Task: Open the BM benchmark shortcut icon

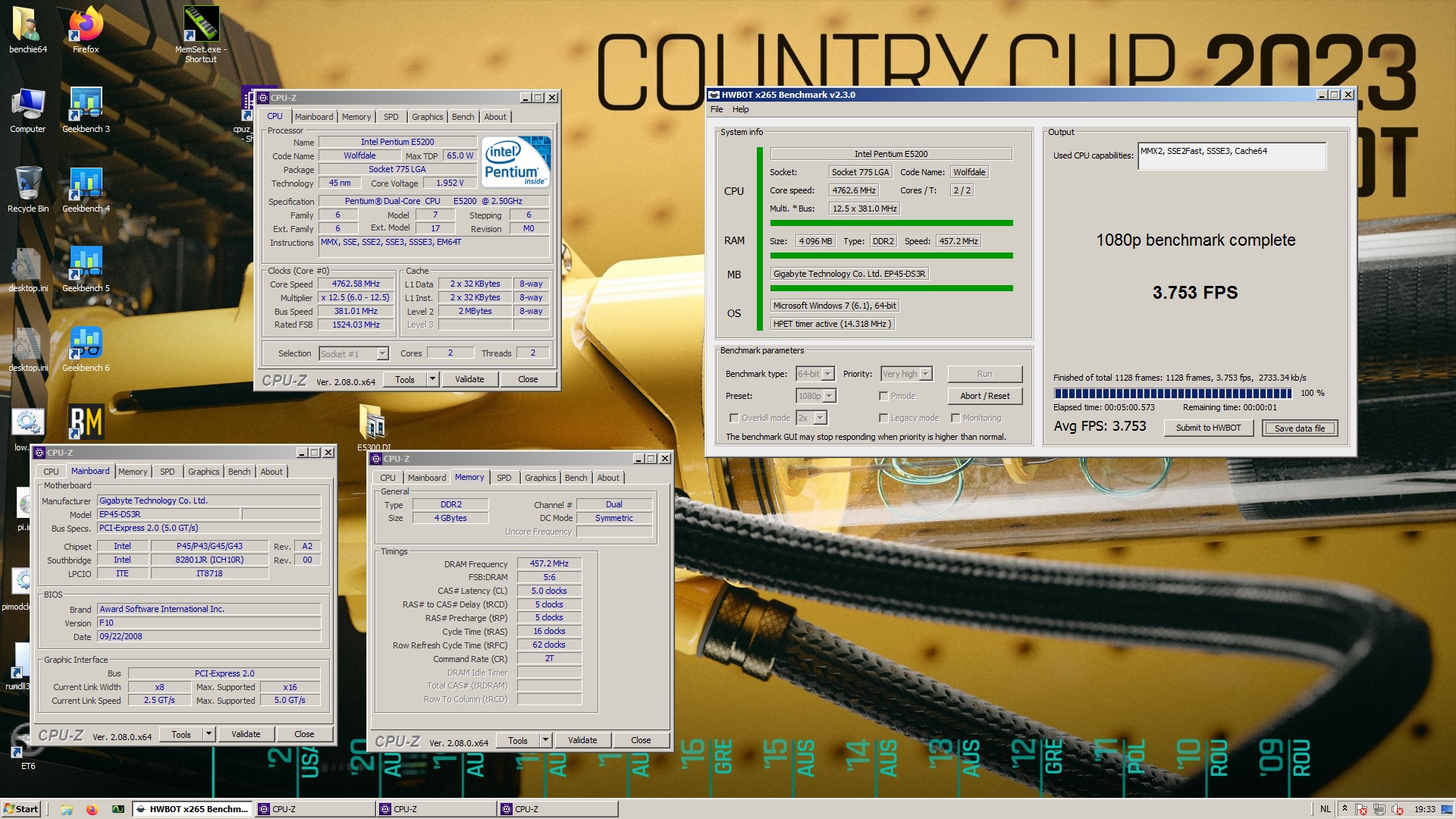Action: [x=86, y=422]
